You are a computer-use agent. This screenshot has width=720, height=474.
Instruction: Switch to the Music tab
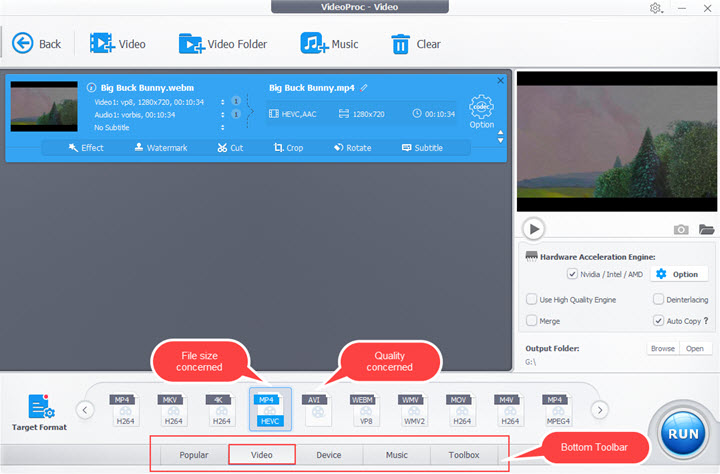[397, 455]
